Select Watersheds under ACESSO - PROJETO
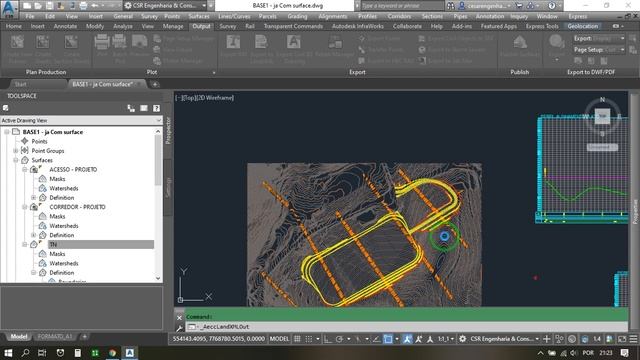The height and width of the screenshot is (360, 640). (x=64, y=188)
